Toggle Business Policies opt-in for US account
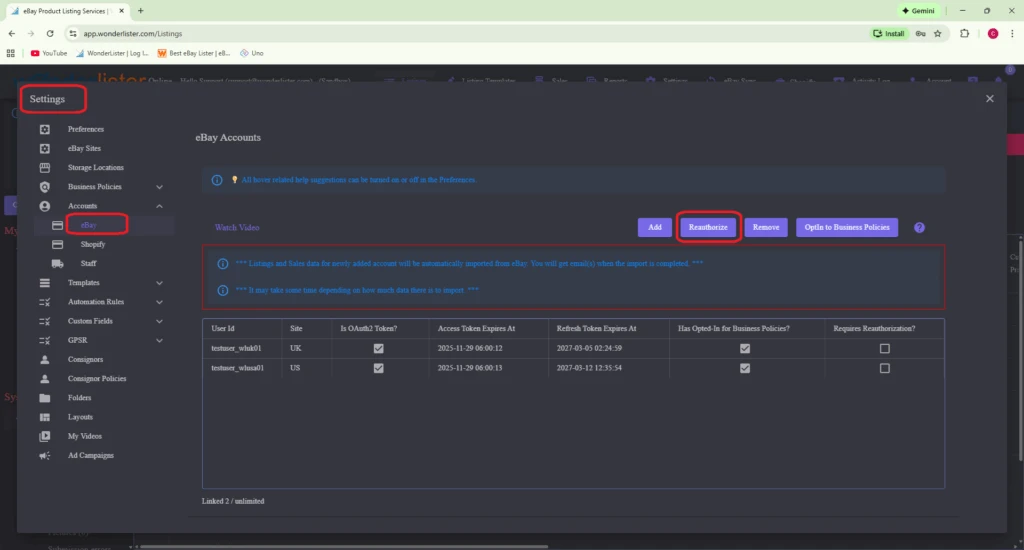 point(744,368)
